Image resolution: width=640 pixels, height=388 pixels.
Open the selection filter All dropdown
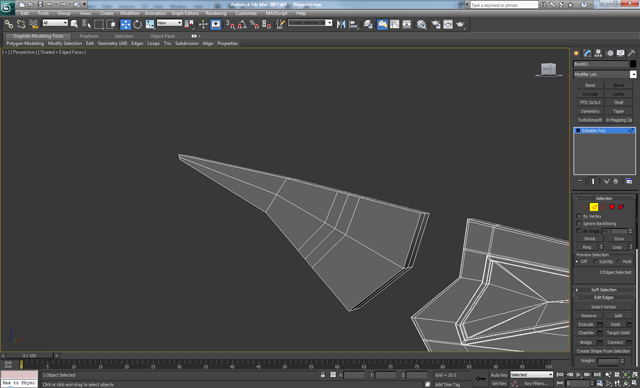pyautogui.click(x=55, y=23)
